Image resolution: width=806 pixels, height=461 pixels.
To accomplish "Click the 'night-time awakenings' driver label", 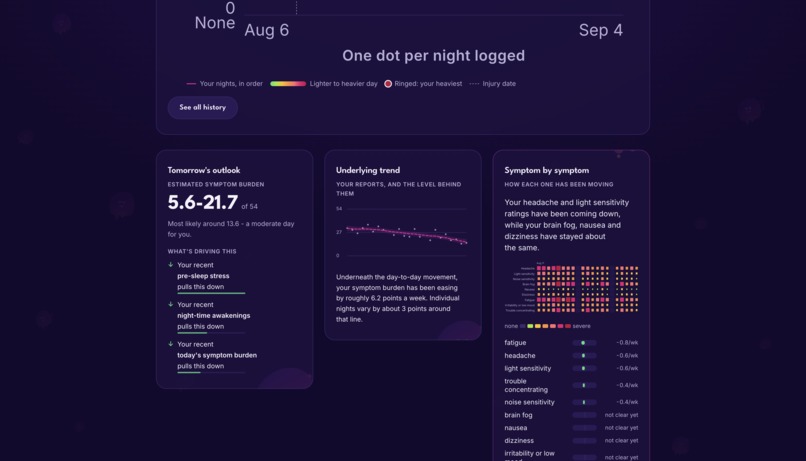I will click(x=214, y=316).
